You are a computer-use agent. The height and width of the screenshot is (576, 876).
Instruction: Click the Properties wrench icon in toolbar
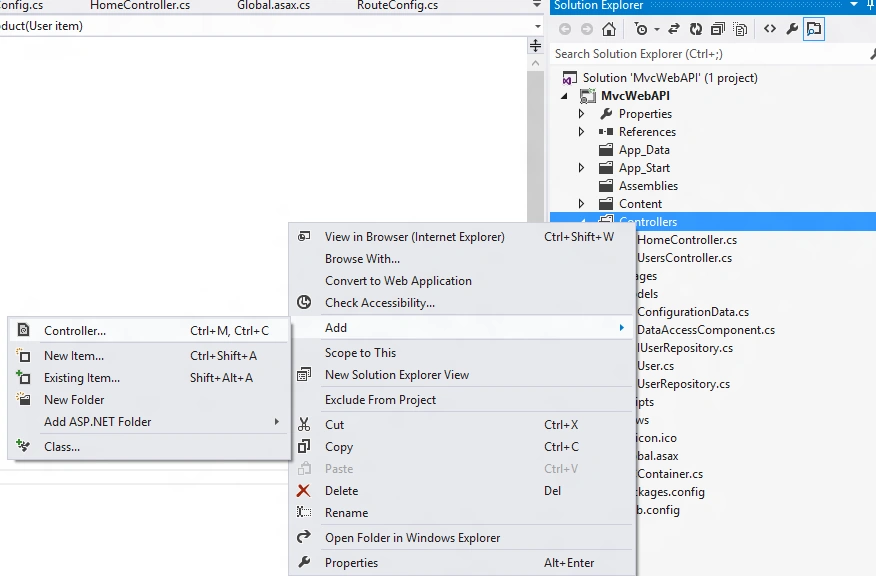(x=792, y=29)
